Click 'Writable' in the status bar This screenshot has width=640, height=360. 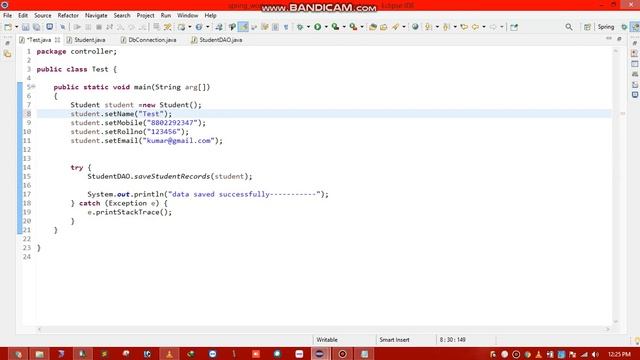[x=327, y=340]
